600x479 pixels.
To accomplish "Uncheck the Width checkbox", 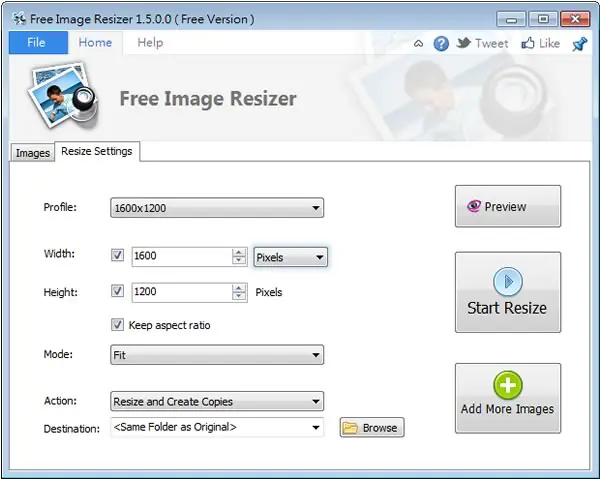I will 117,255.
